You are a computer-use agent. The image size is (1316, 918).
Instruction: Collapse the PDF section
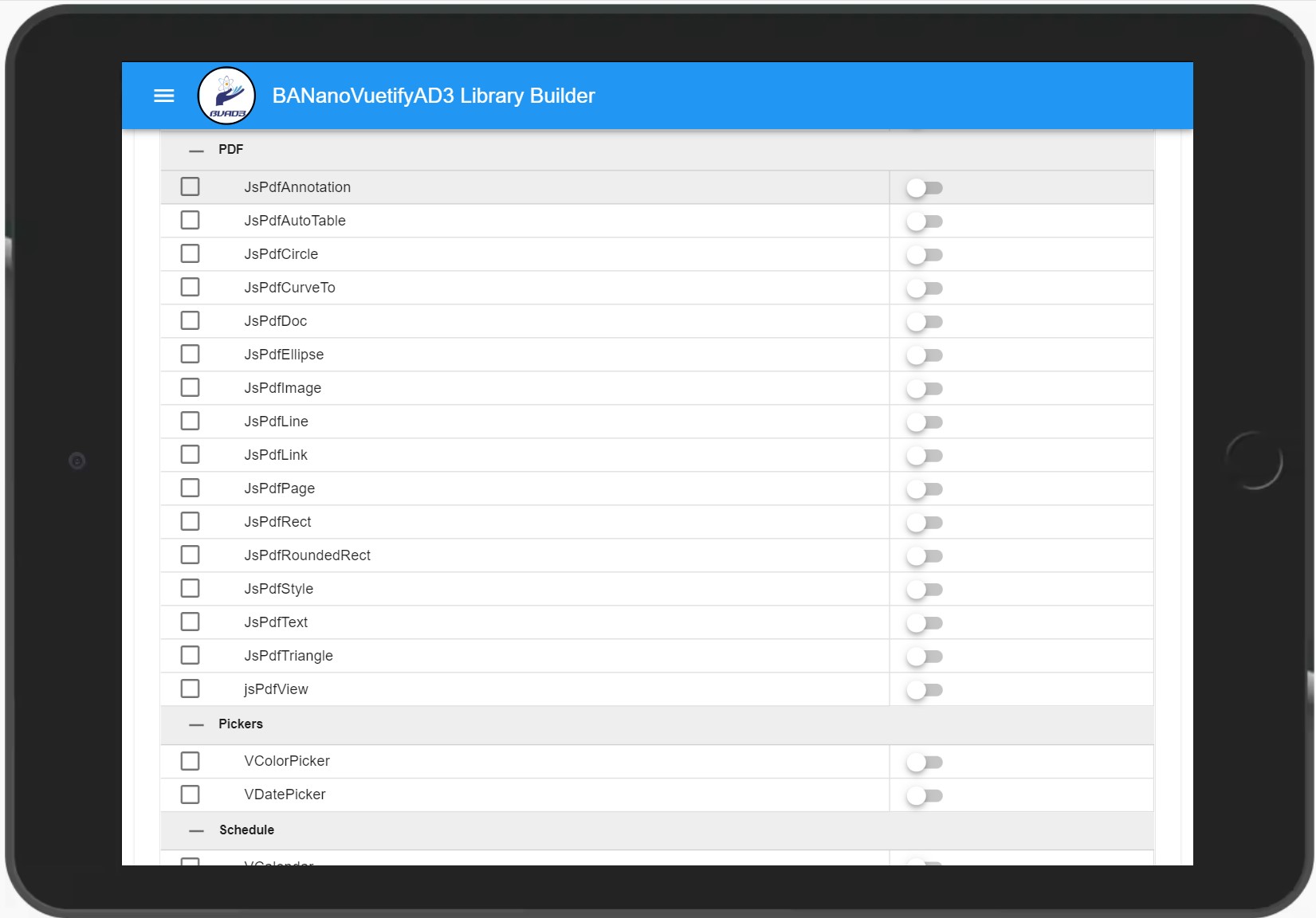[196, 149]
